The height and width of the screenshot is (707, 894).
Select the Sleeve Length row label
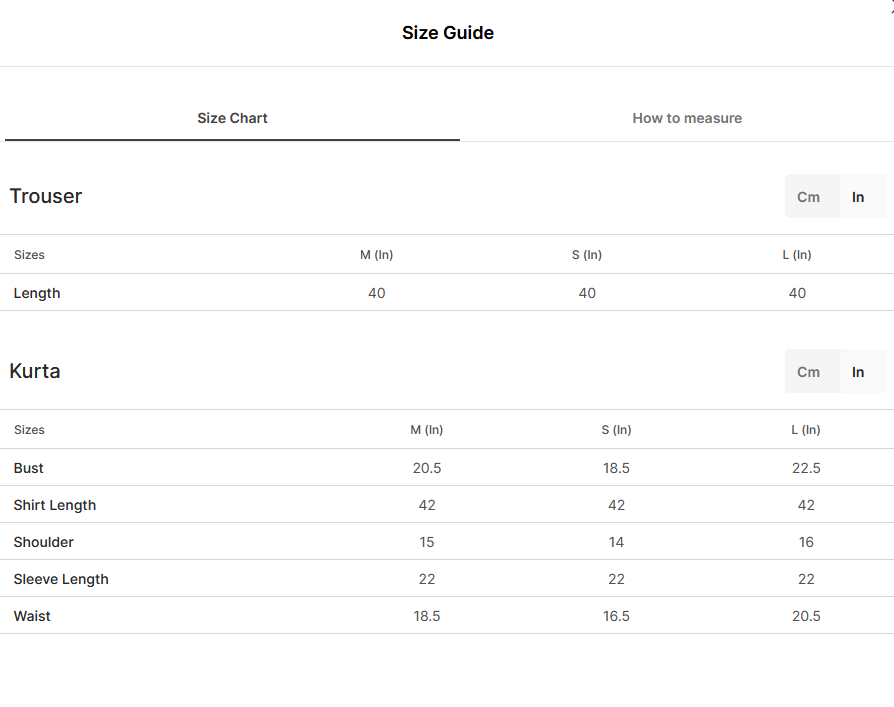click(x=61, y=579)
